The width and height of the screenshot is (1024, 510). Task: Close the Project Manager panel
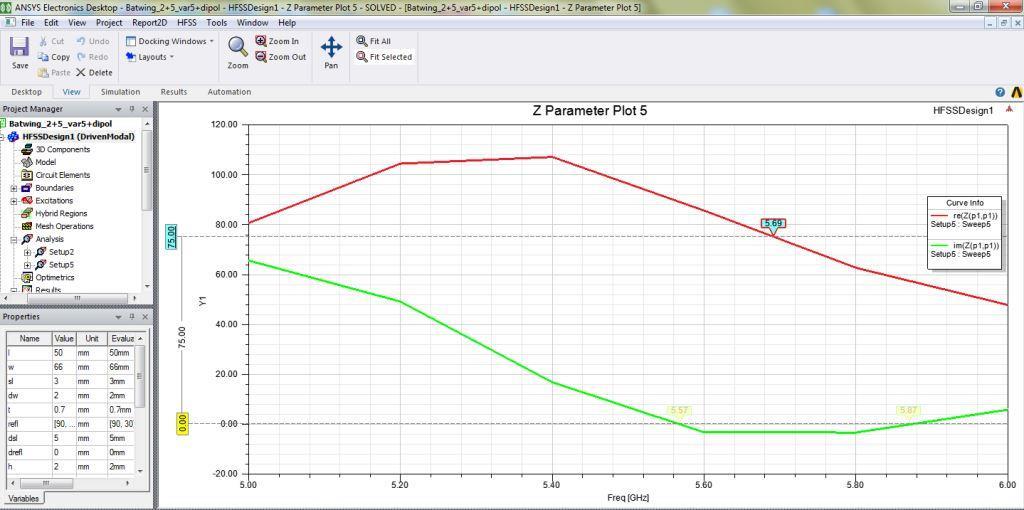[x=145, y=109]
